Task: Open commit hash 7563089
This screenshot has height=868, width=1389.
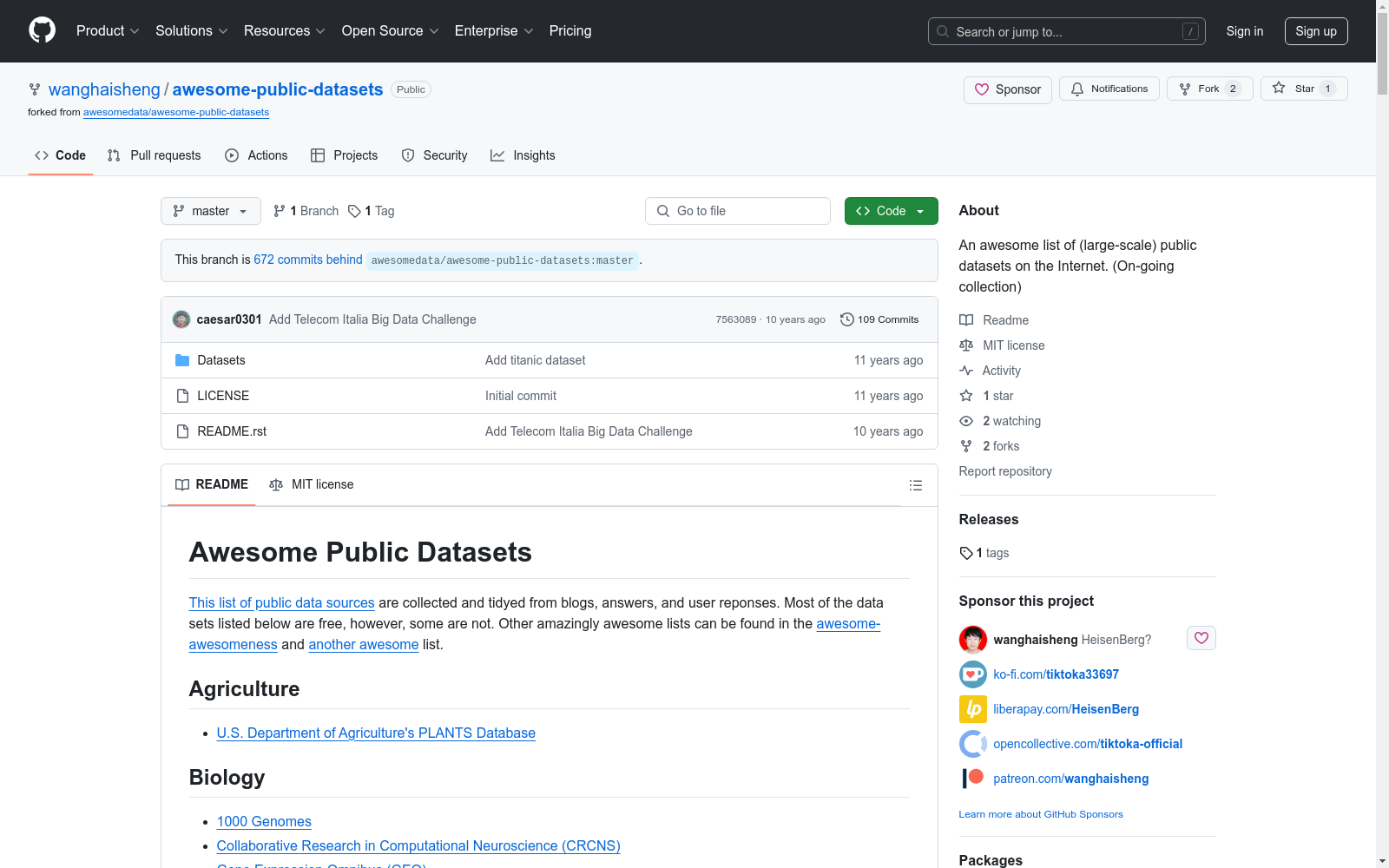Action: coord(736,319)
